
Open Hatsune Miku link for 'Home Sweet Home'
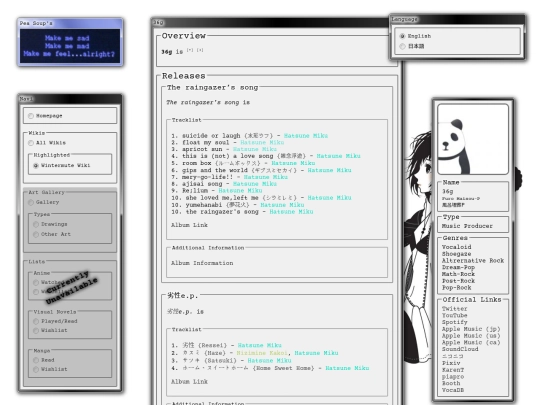click(347, 368)
